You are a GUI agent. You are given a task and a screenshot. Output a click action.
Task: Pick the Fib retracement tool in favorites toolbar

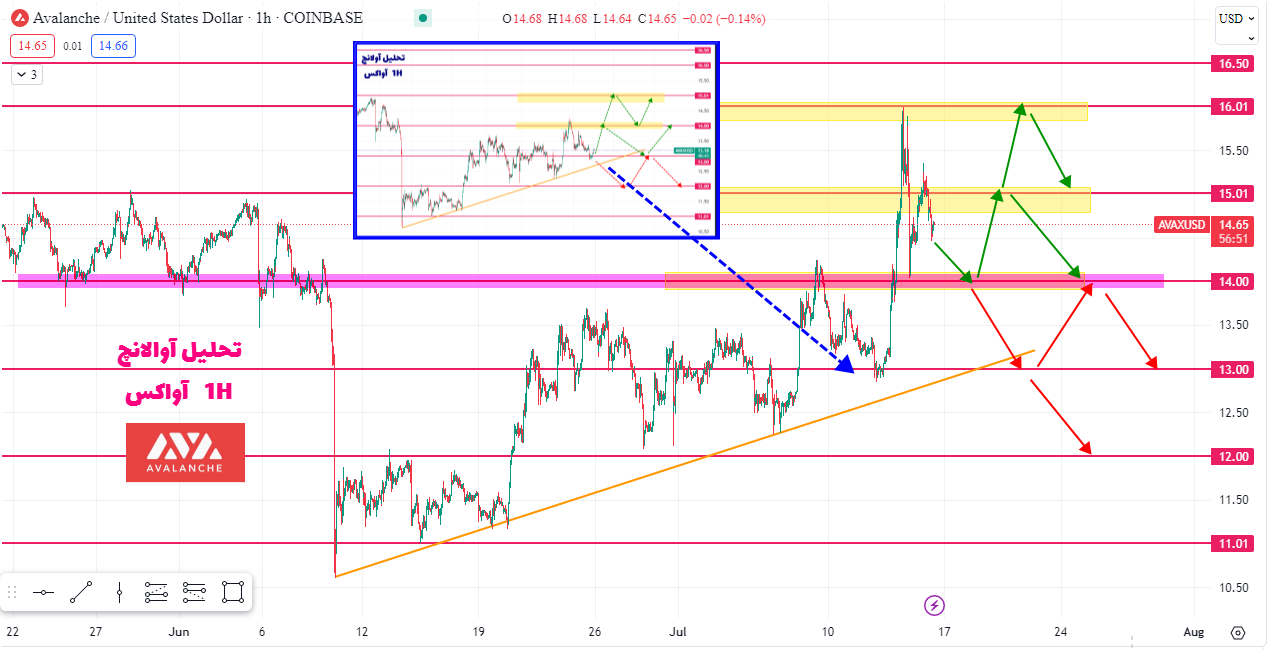coord(156,592)
